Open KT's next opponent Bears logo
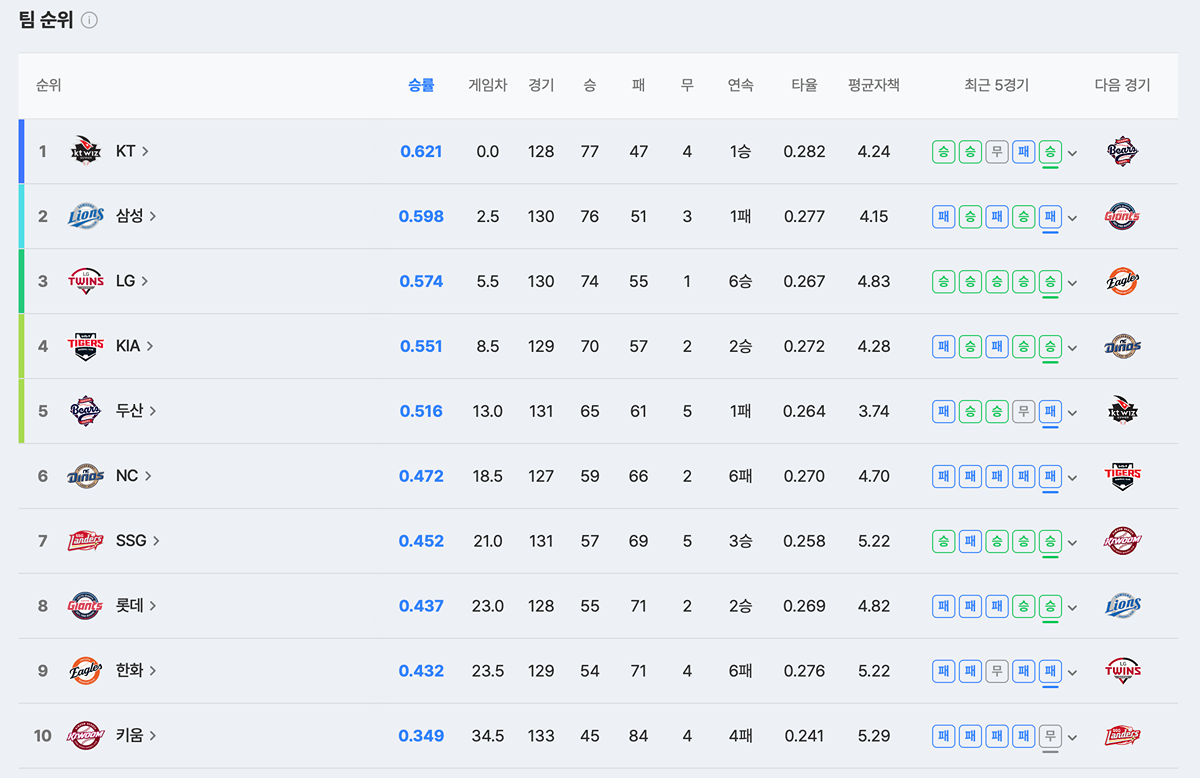Image resolution: width=1200 pixels, height=778 pixels. point(1123,152)
